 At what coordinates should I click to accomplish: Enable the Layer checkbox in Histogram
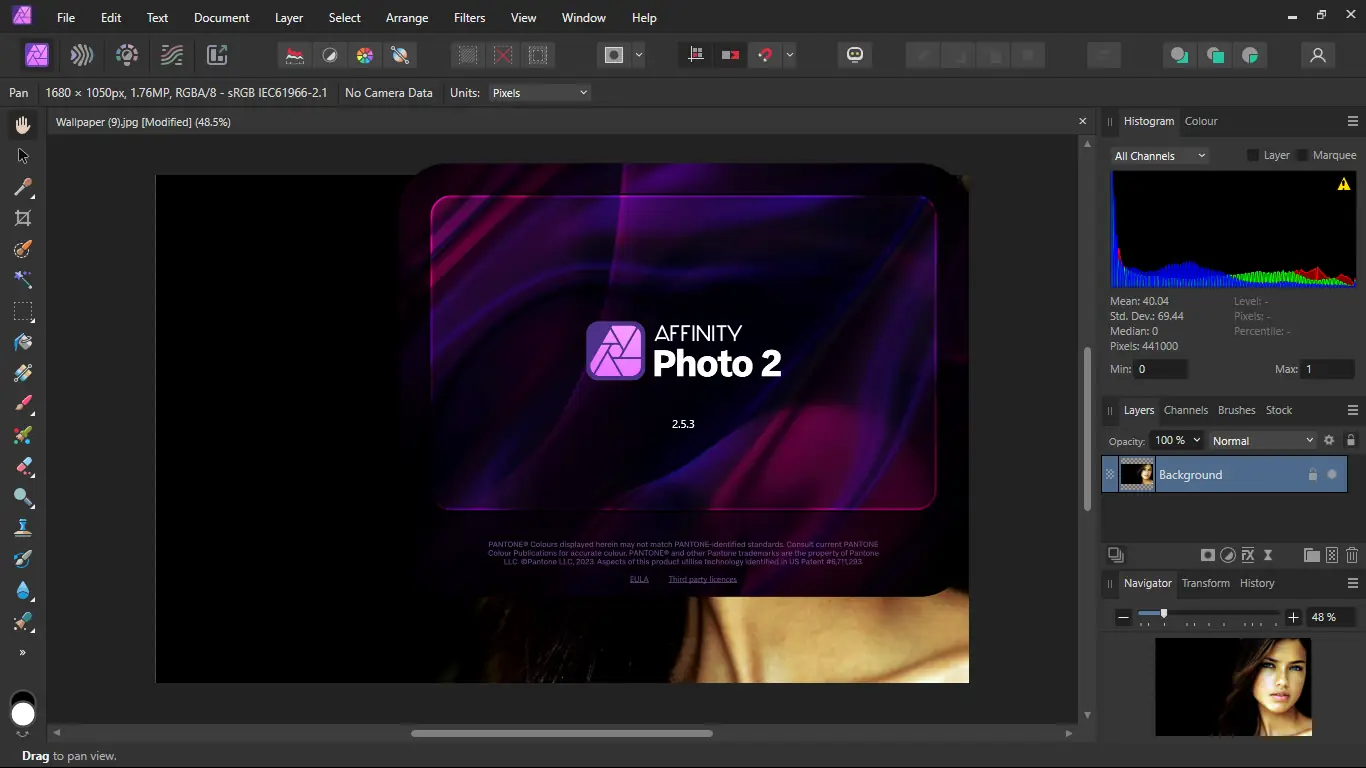click(1253, 155)
